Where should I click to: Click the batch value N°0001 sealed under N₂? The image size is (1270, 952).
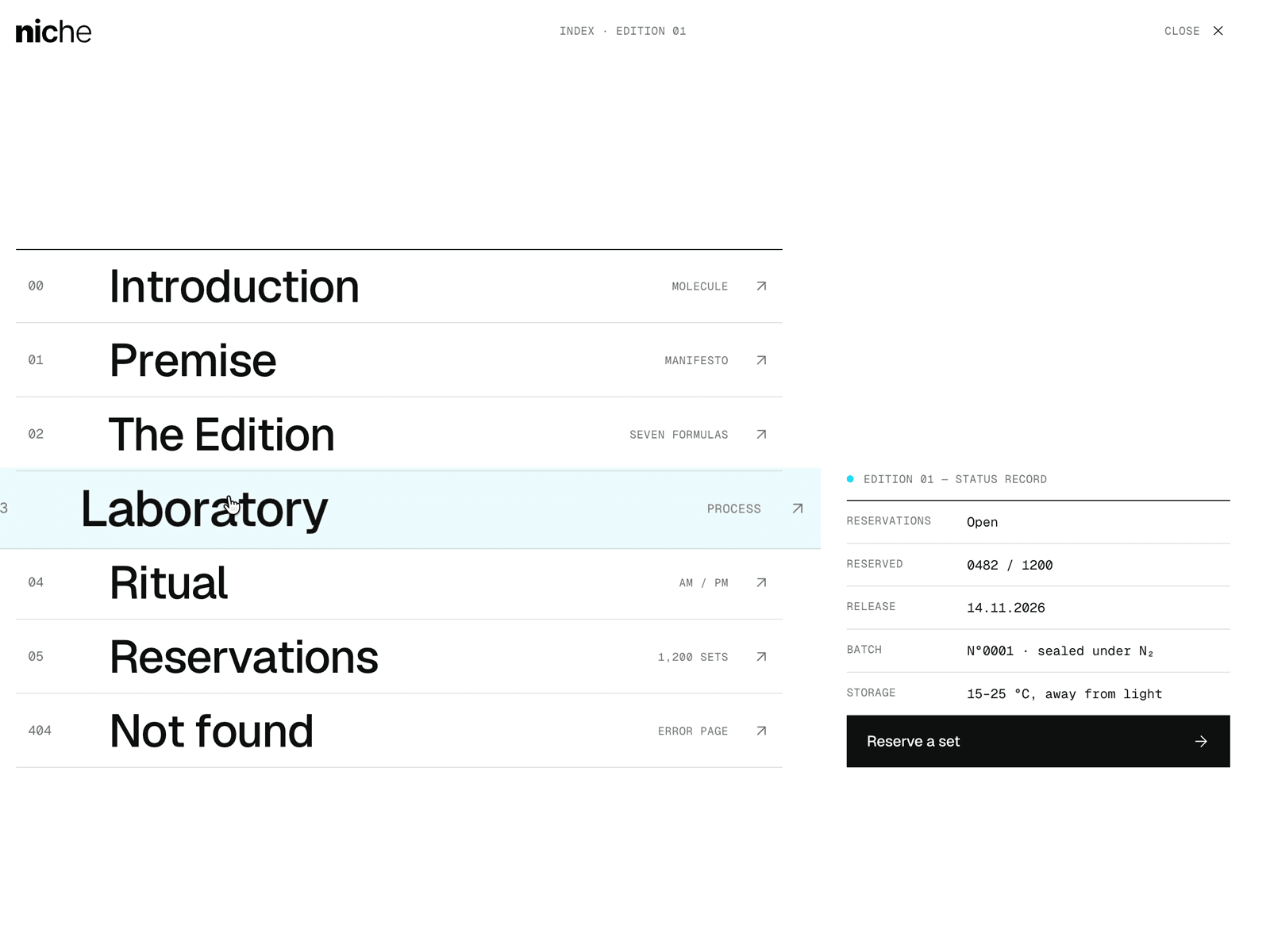[1060, 651]
